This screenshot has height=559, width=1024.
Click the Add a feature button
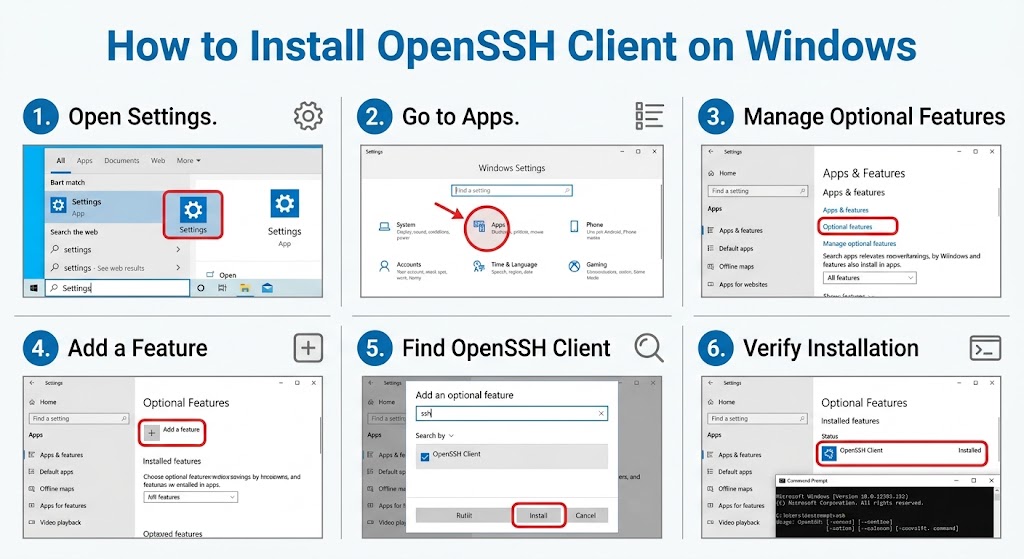172,432
